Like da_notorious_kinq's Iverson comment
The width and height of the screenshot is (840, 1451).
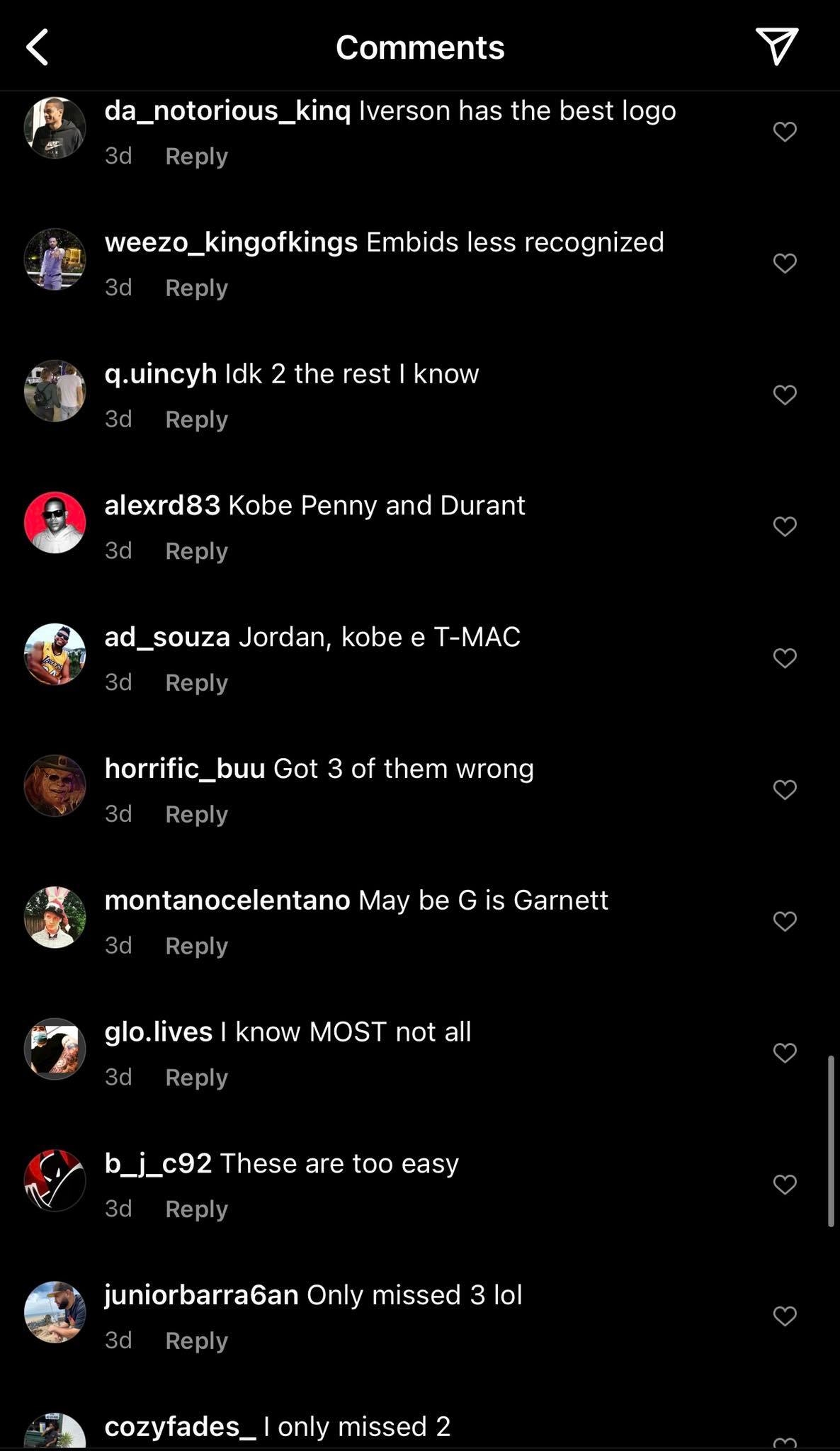[x=785, y=132]
